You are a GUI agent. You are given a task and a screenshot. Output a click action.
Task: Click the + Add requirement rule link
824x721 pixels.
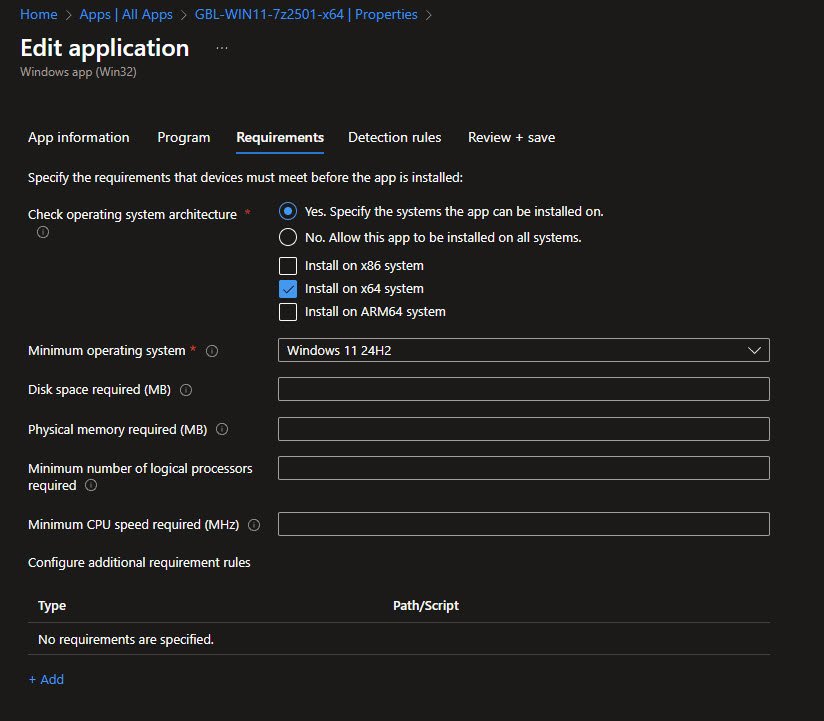(46, 679)
